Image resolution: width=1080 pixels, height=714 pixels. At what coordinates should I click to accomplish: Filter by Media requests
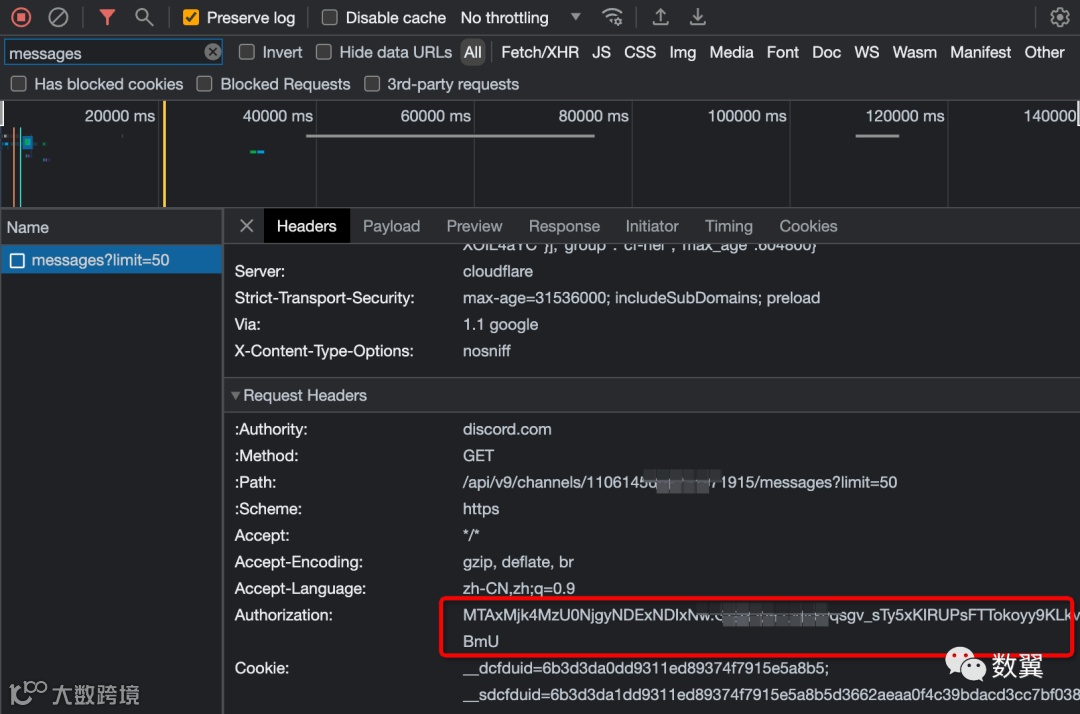tap(731, 52)
